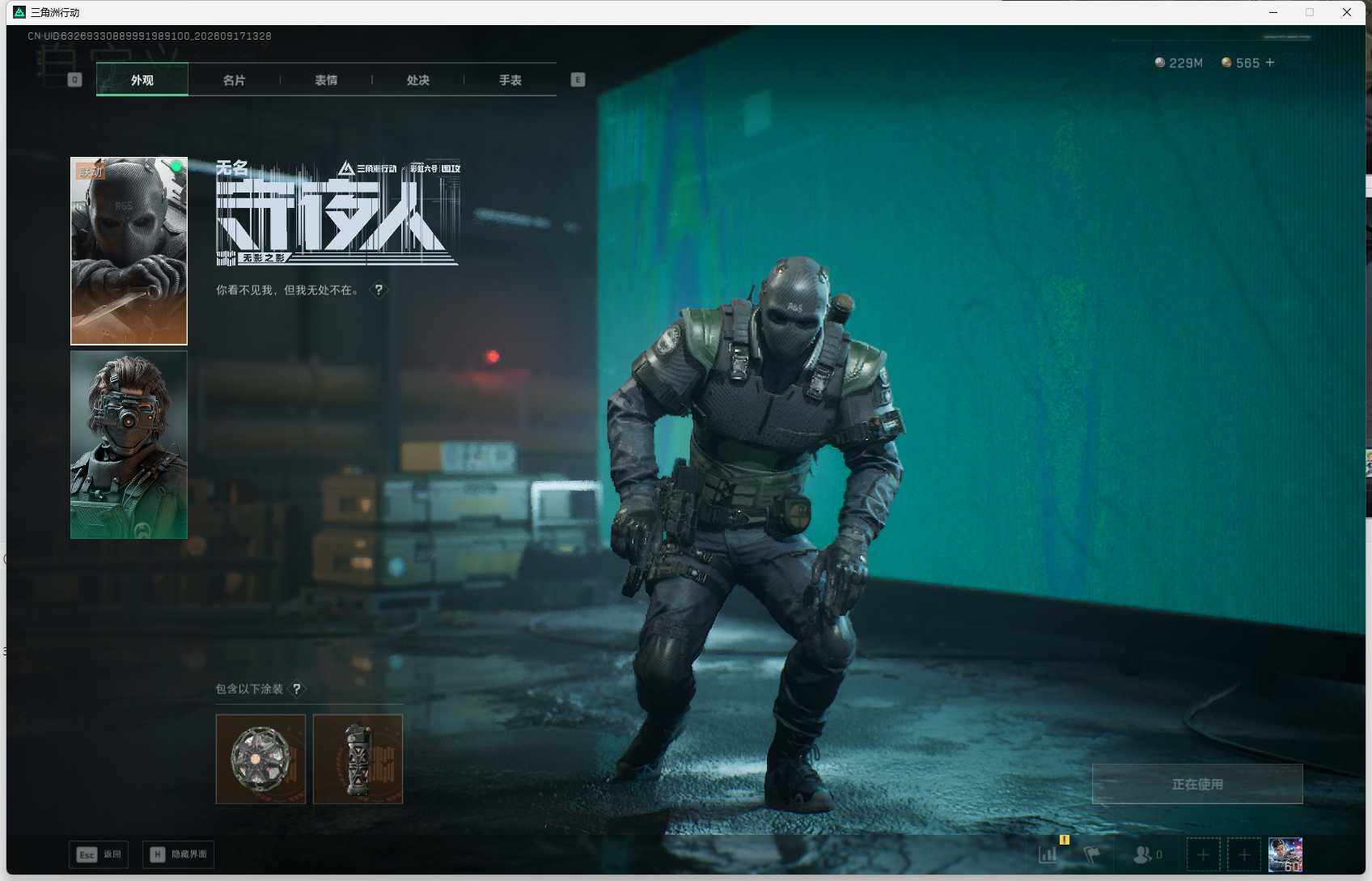Click the Esc 返回 back button
The image size is (1372, 881).
coord(99,854)
